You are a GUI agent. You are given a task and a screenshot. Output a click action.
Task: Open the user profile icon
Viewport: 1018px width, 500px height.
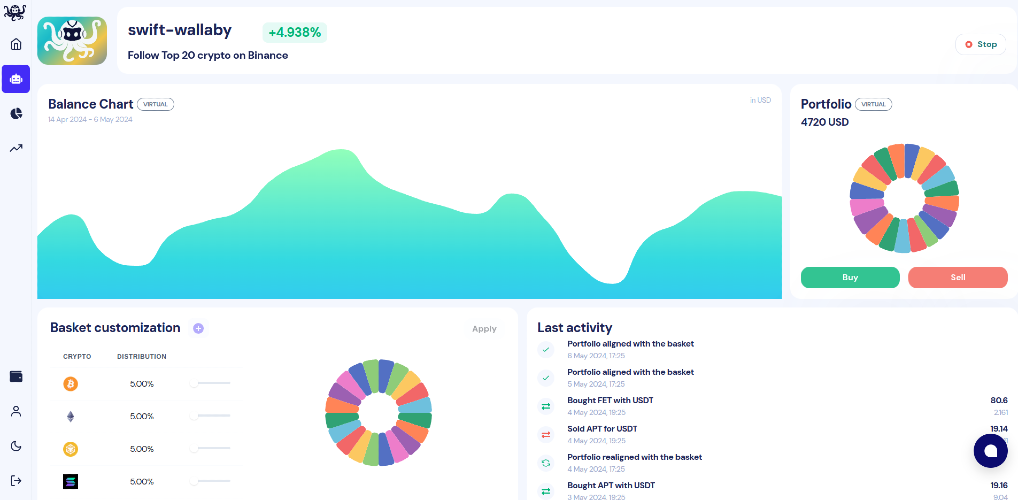(x=16, y=411)
